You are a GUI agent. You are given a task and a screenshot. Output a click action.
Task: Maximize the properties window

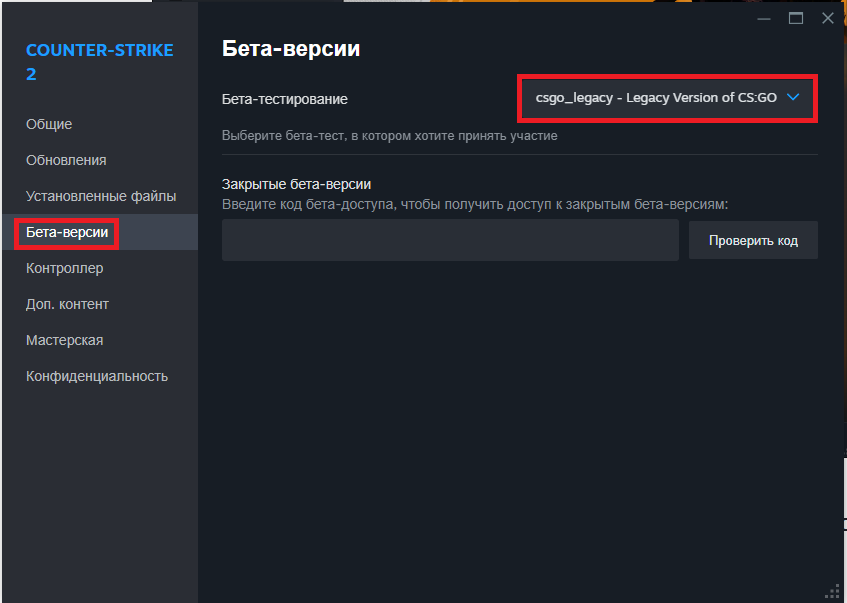[x=796, y=18]
